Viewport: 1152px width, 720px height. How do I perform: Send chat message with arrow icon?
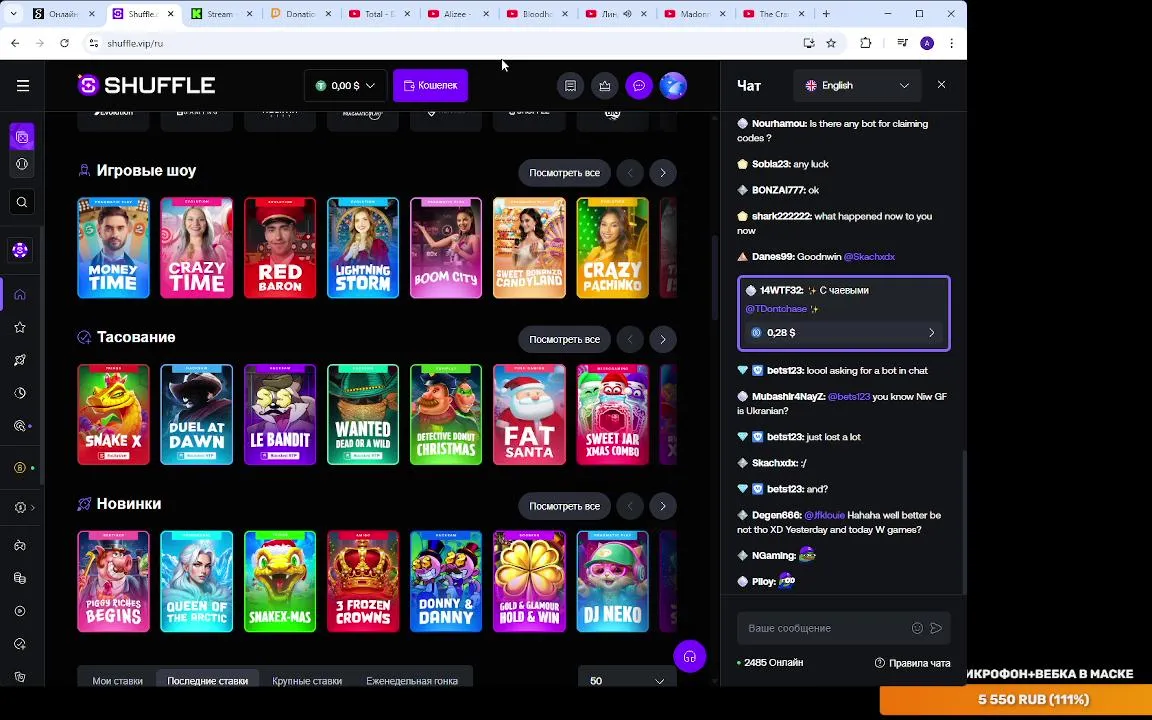[x=936, y=628]
